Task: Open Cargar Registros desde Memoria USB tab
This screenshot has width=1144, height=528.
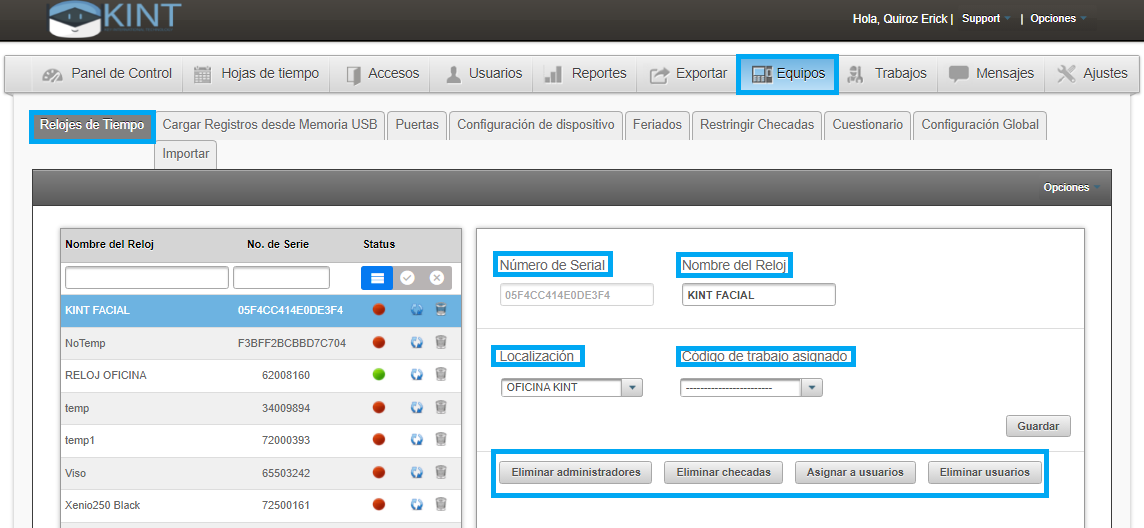Action: point(270,125)
